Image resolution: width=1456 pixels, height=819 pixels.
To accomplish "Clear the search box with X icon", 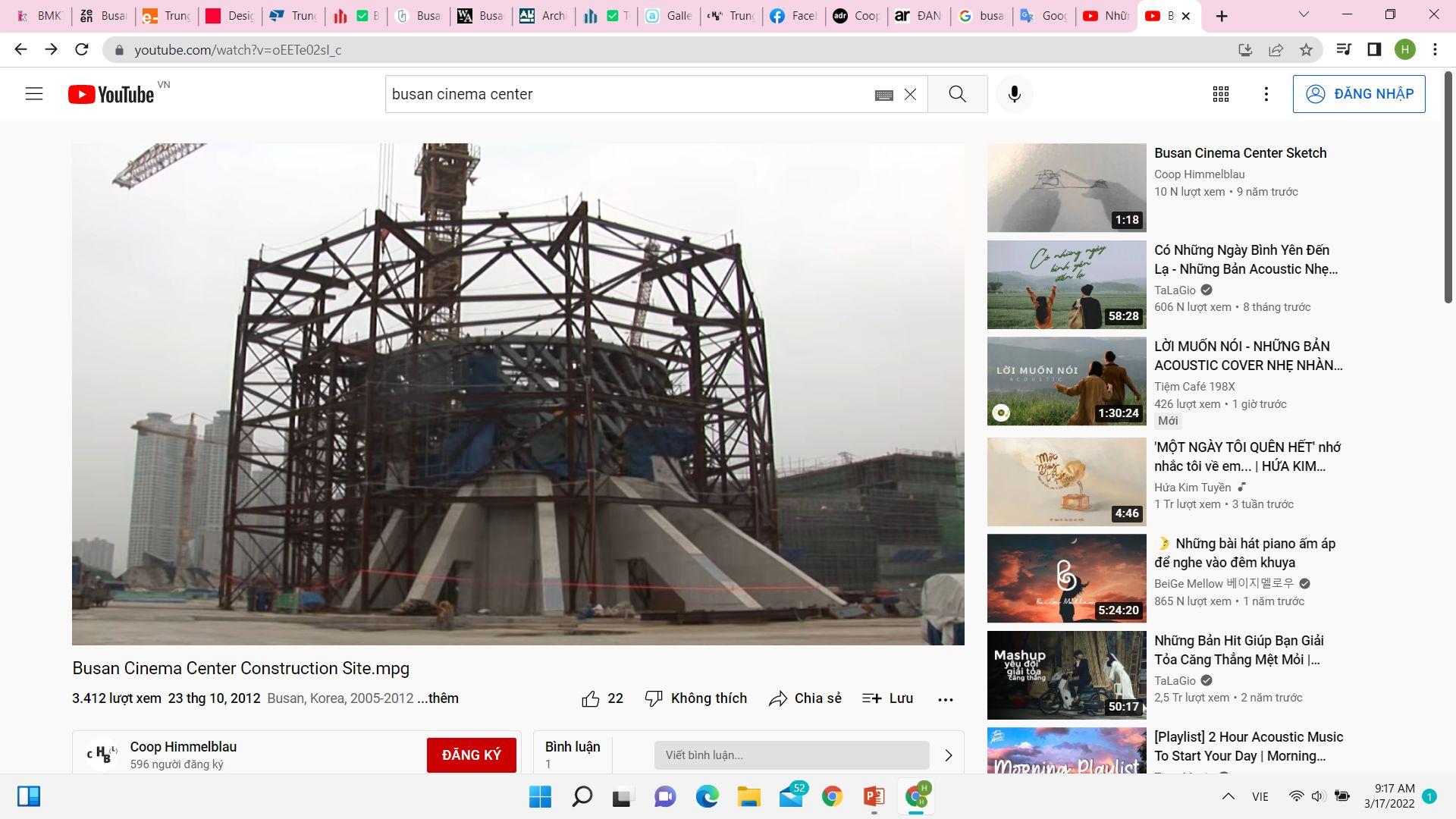I will point(910,95).
